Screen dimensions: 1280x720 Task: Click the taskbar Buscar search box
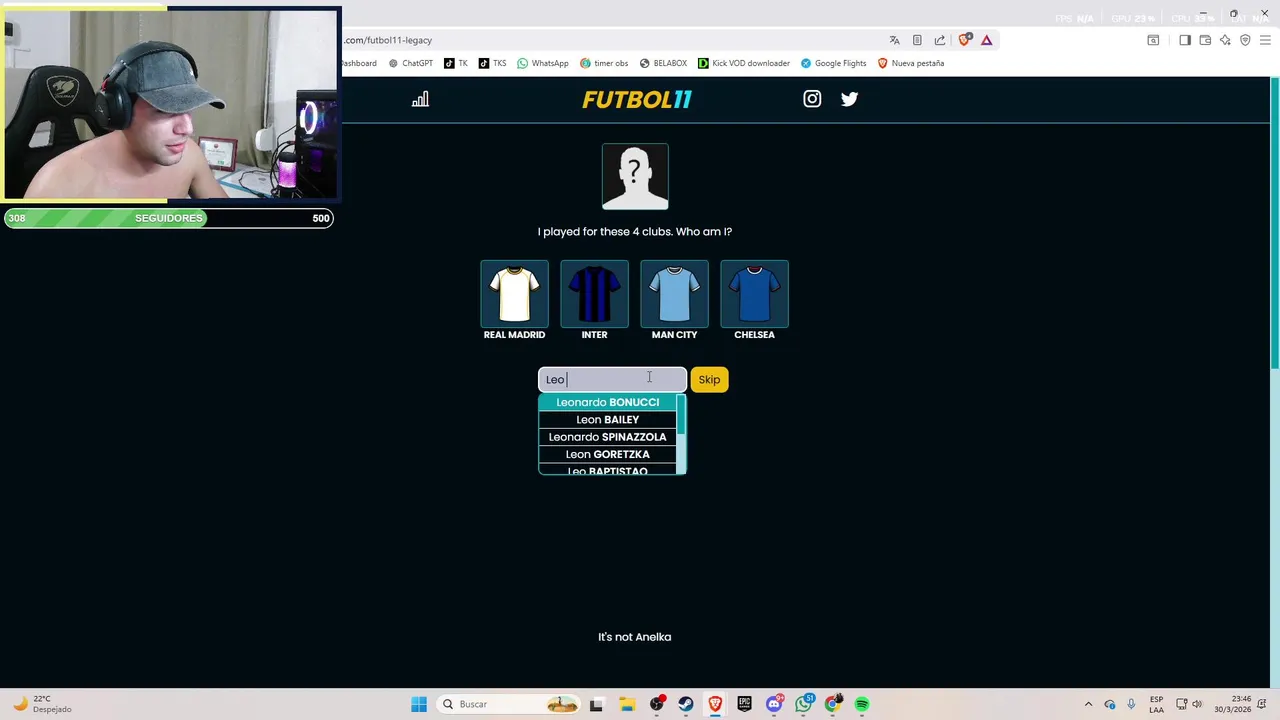(x=510, y=704)
